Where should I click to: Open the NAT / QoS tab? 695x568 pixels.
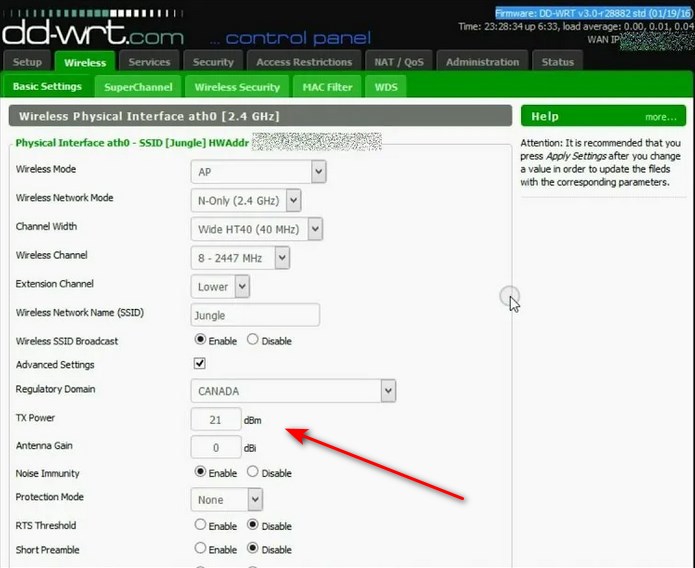(398, 62)
